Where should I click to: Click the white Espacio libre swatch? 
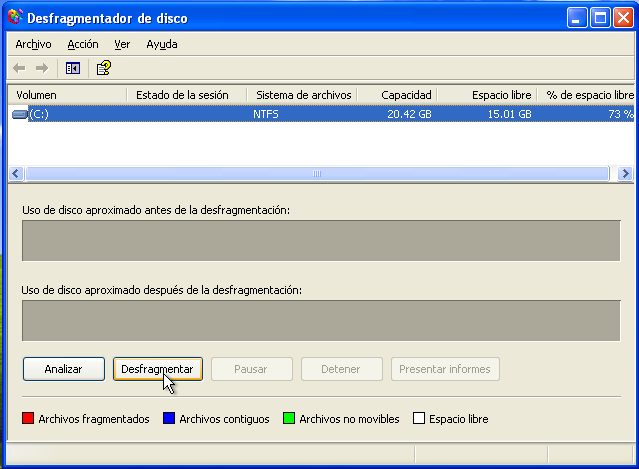[419, 418]
